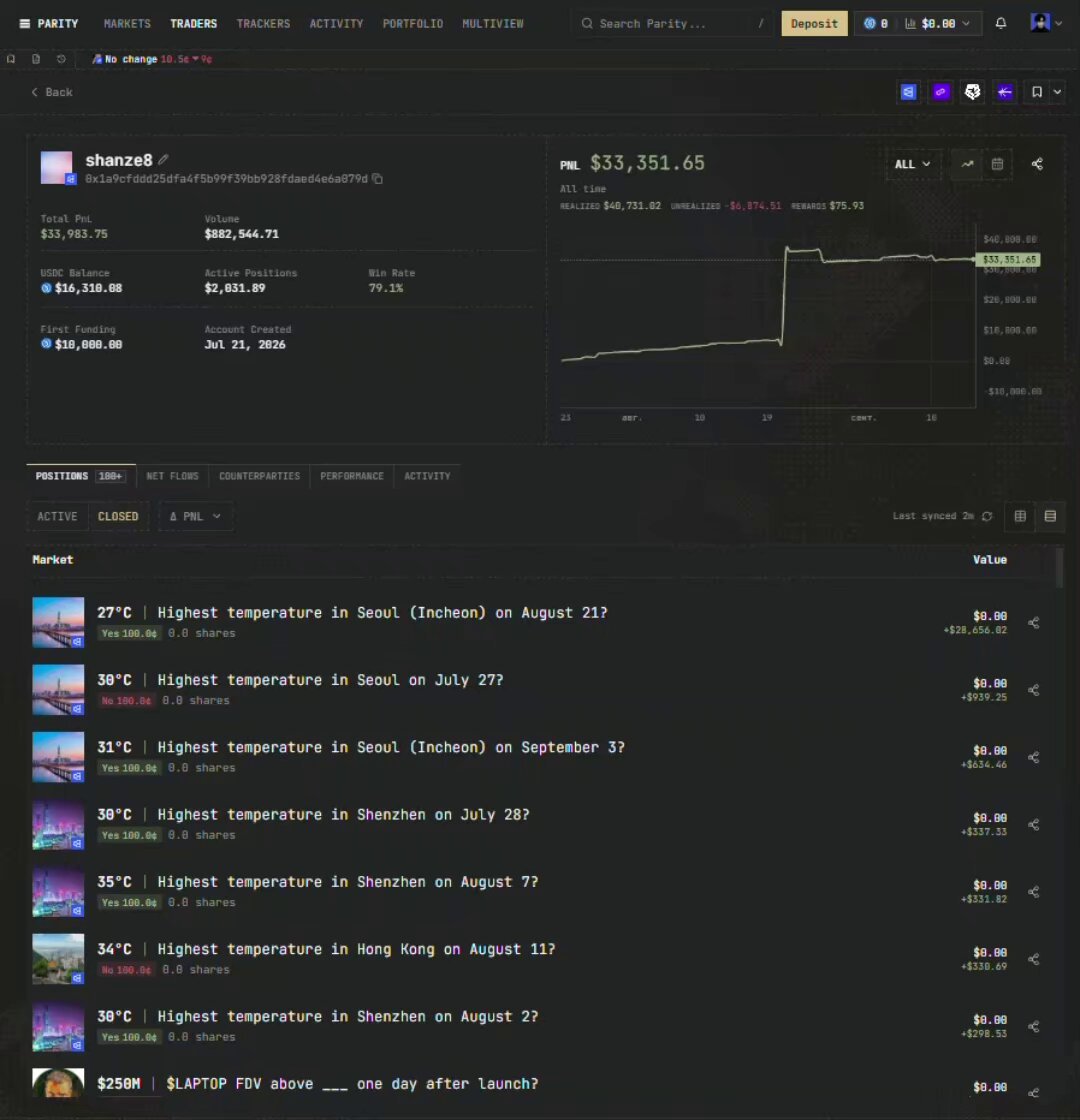Open the Trackers nav tab
Screen dimensions: 1080x1120
(x=264, y=24)
